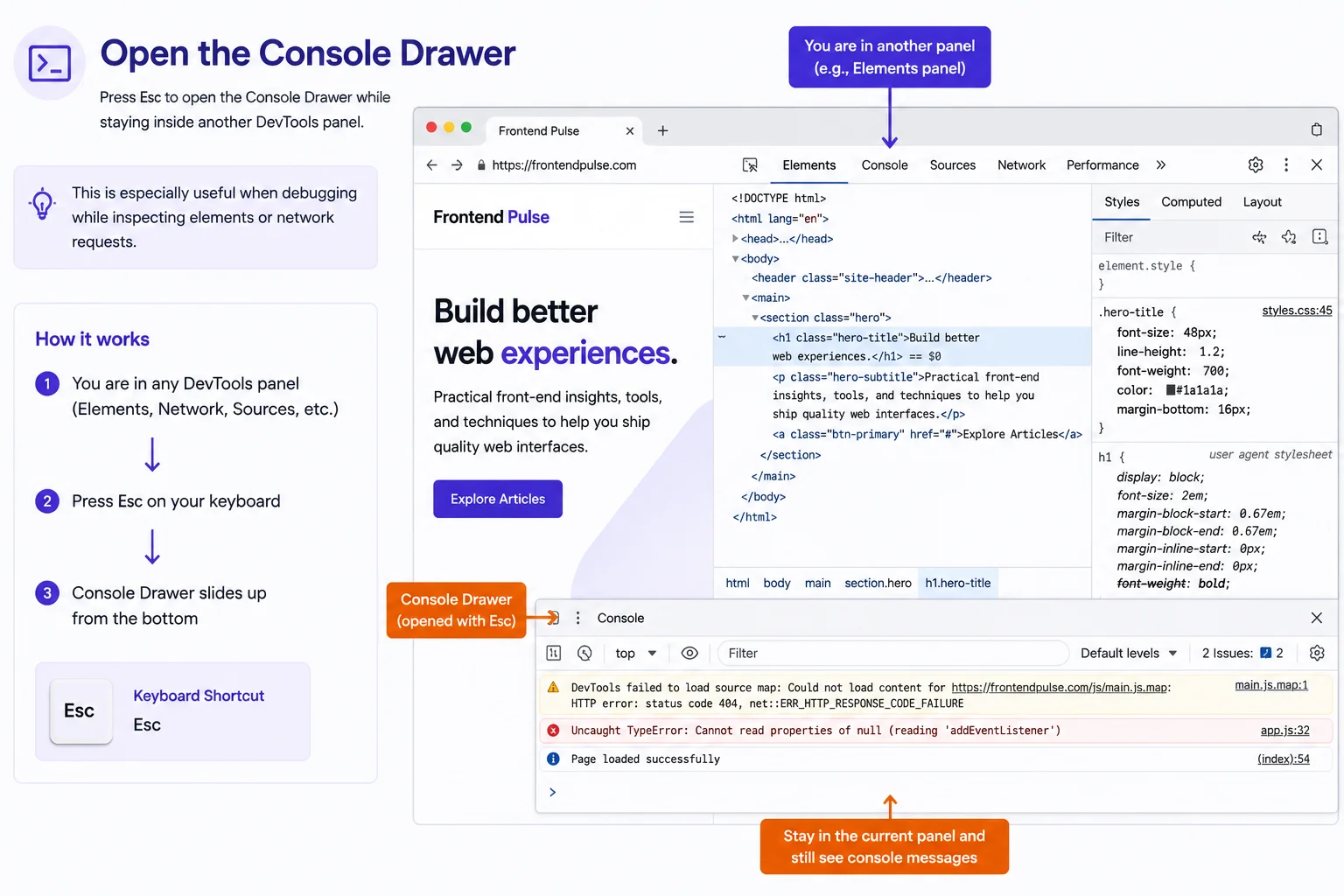Click the clipboard icon in browser title bar
This screenshot has width=1344, height=896.
pyautogui.click(x=1317, y=129)
